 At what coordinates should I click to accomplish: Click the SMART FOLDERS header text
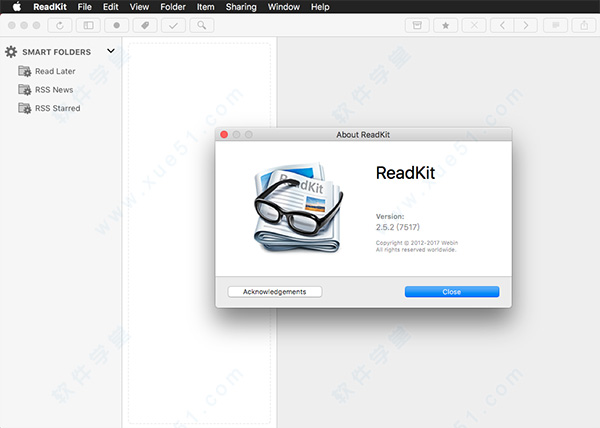pos(57,52)
